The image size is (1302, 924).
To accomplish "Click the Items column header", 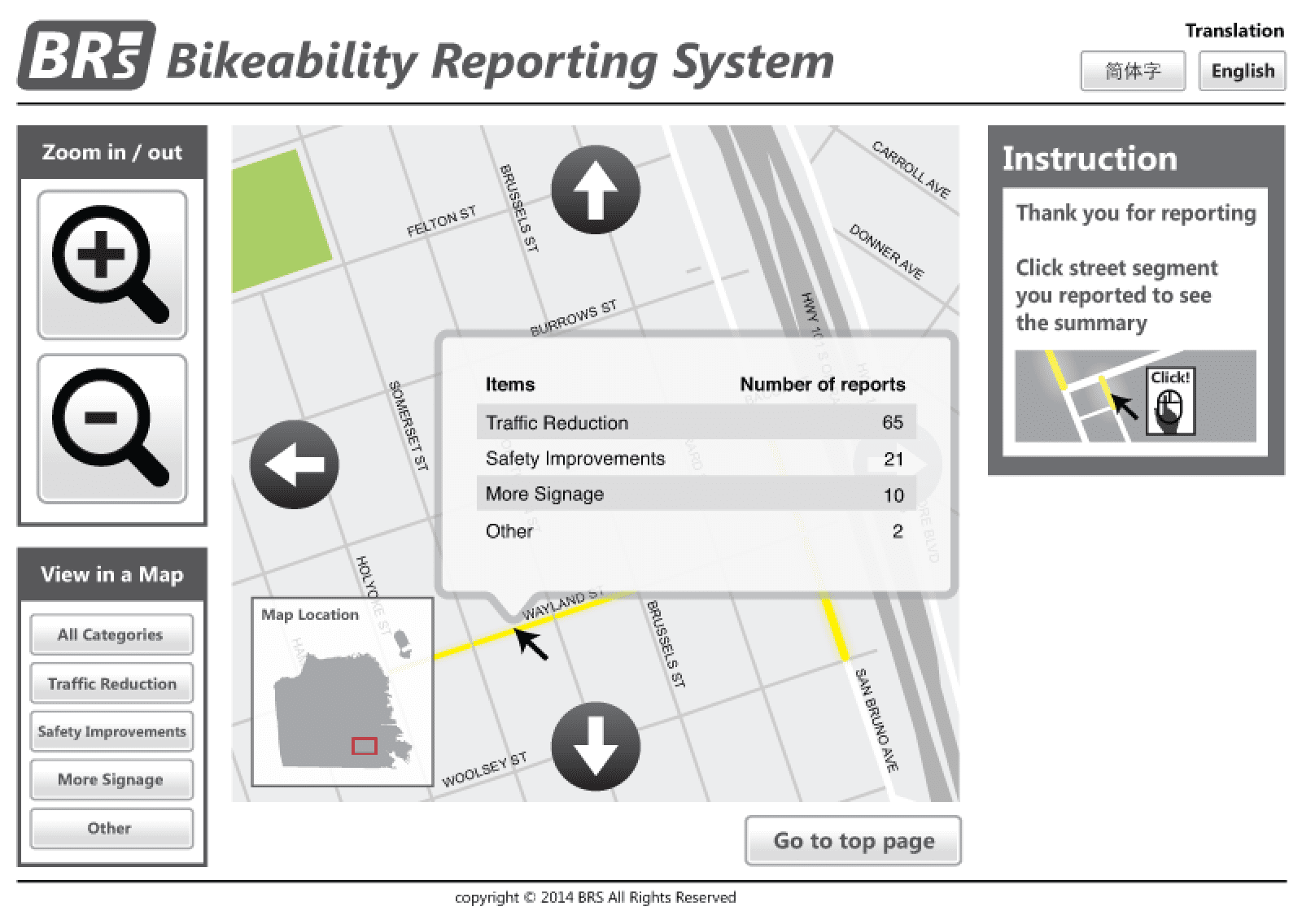I will [x=510, y=384].
